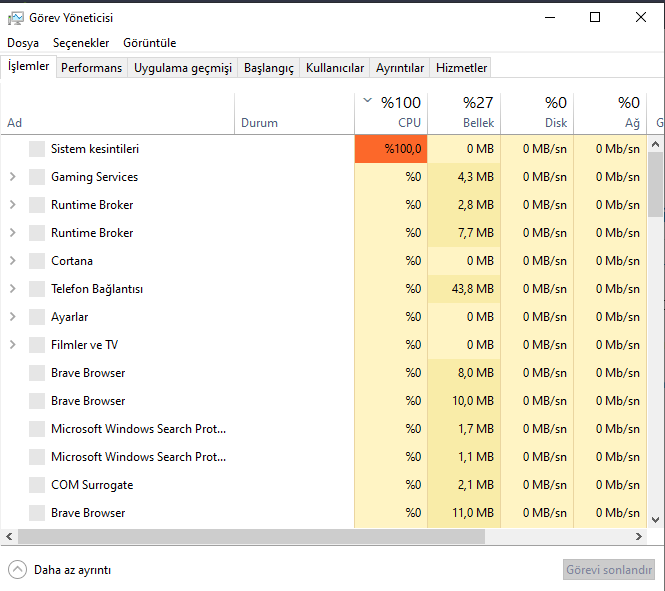Click the Sistem kesintileri process icon
The width and height of the screenshot is (665, 591).
(37, 149)
